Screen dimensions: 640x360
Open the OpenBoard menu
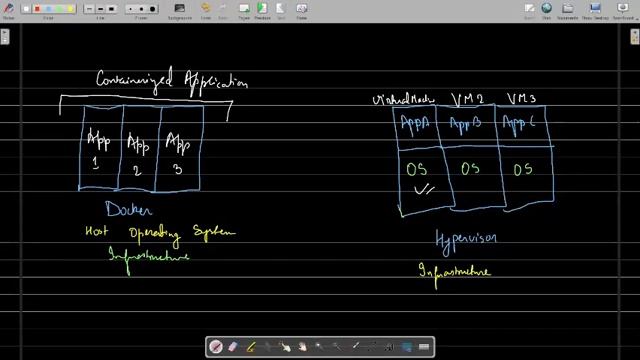point(623,11)
